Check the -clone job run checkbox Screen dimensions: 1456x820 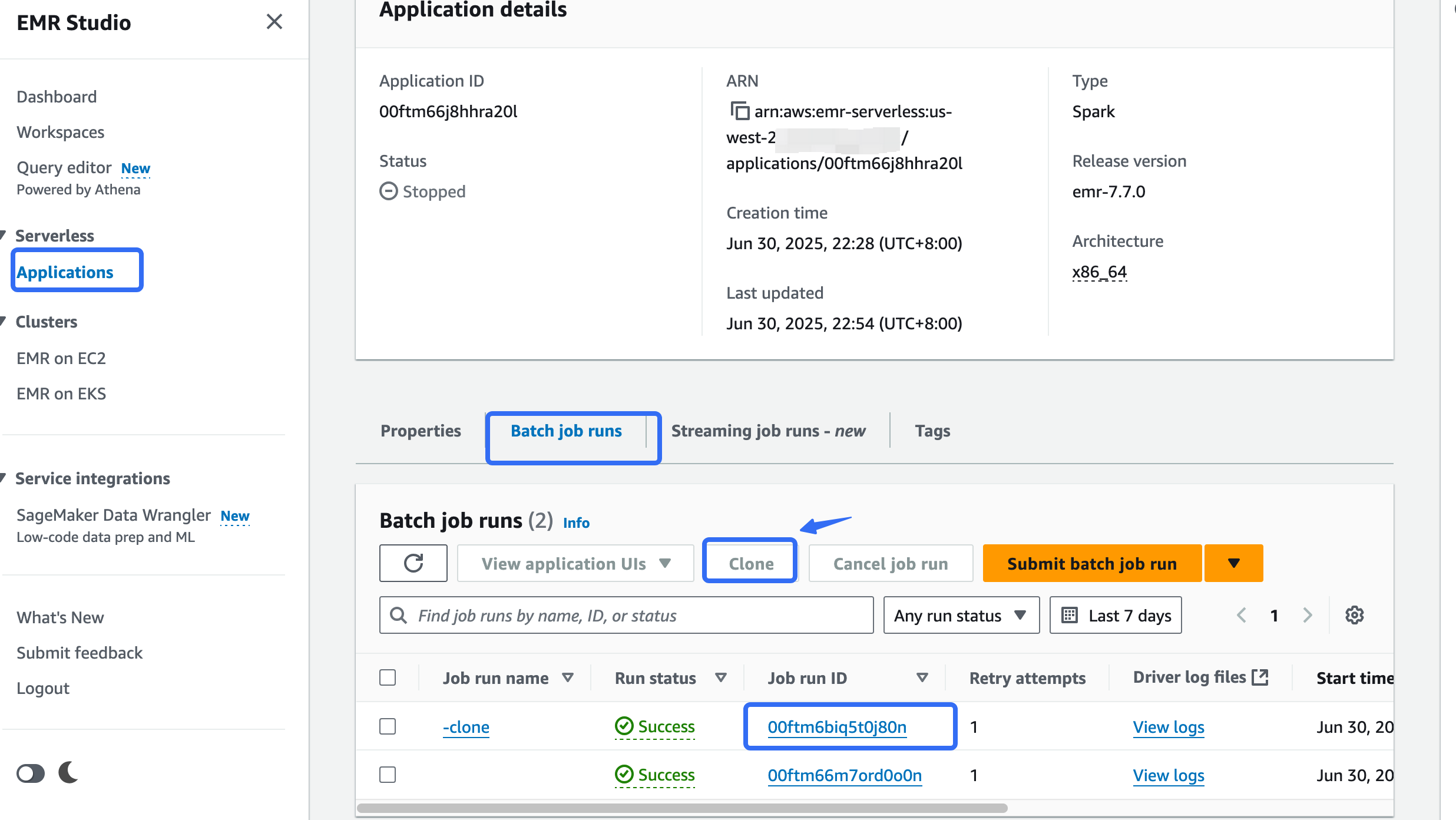388,726
